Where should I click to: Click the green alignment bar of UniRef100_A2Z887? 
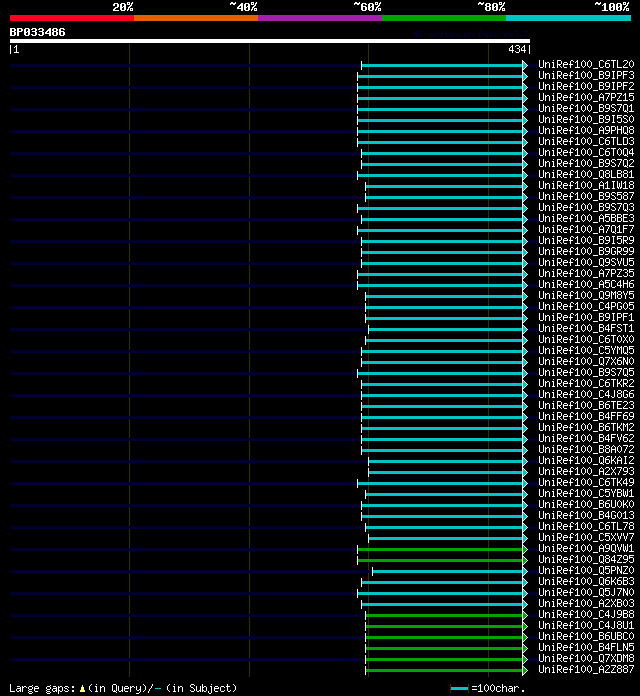pos(445,671)
